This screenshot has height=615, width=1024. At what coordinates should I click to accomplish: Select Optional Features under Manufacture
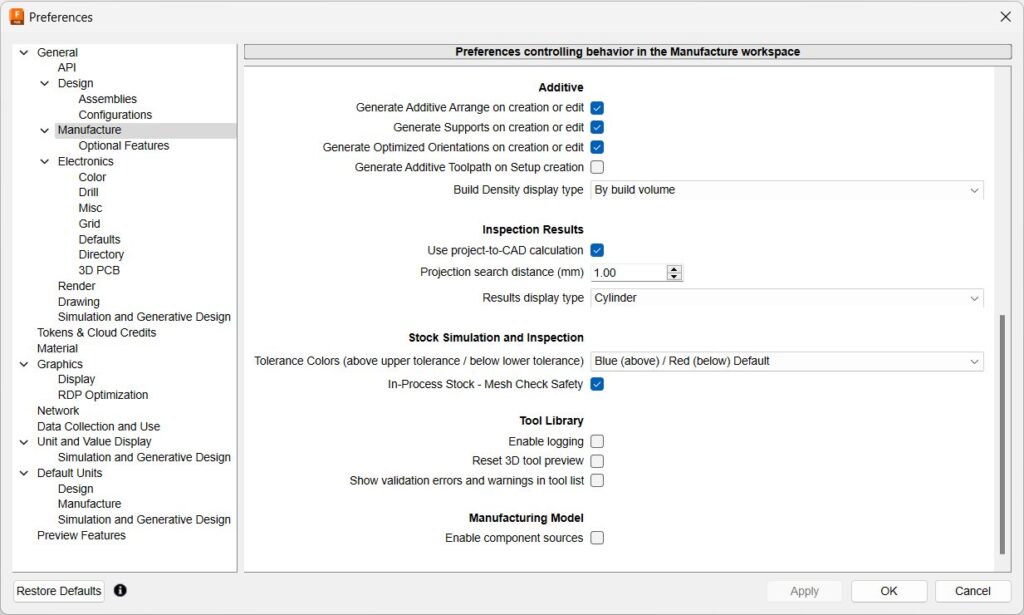tap(123, 146)
